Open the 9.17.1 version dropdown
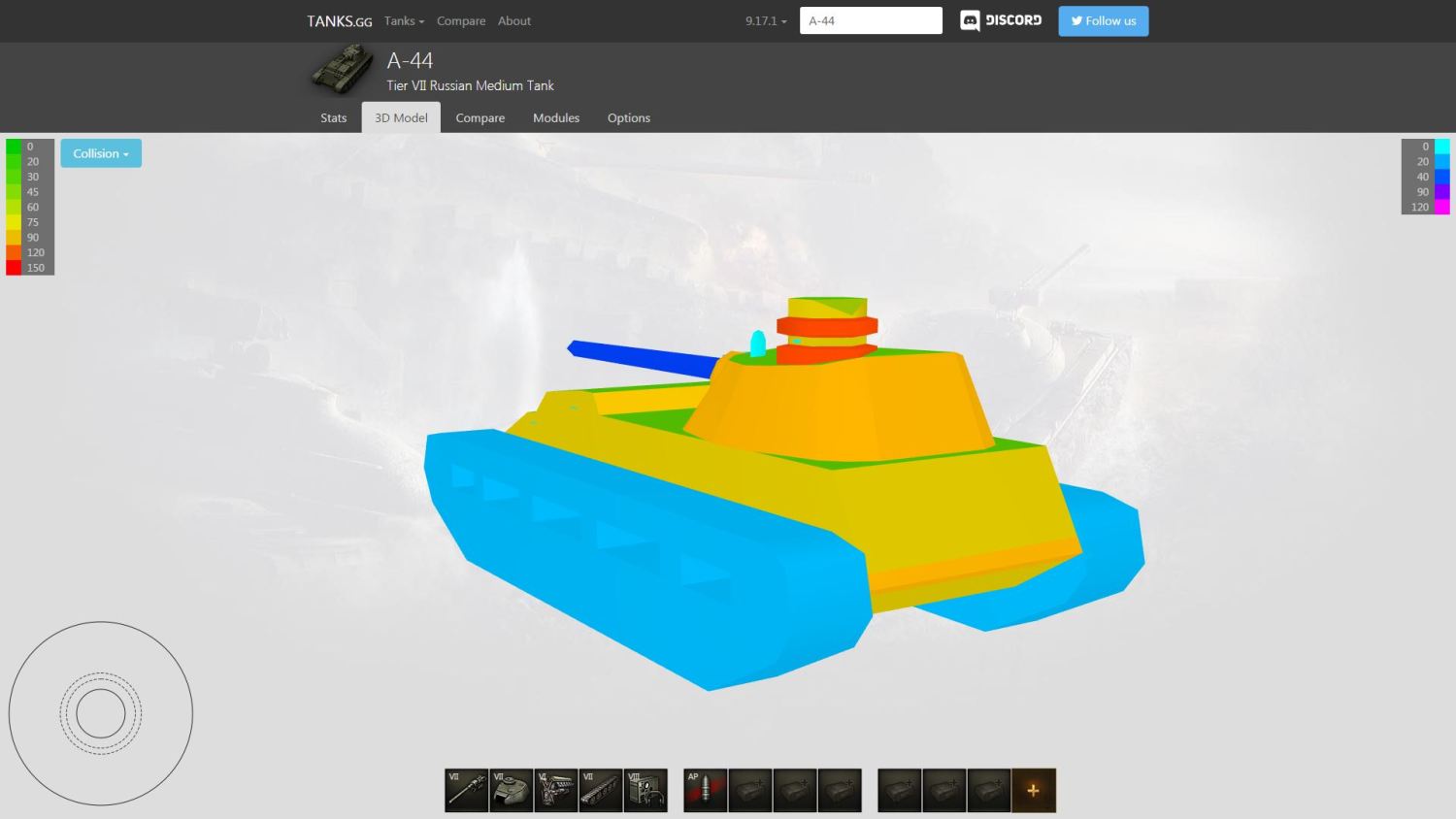The image size is (1456, 819). [x=766, y=20]
